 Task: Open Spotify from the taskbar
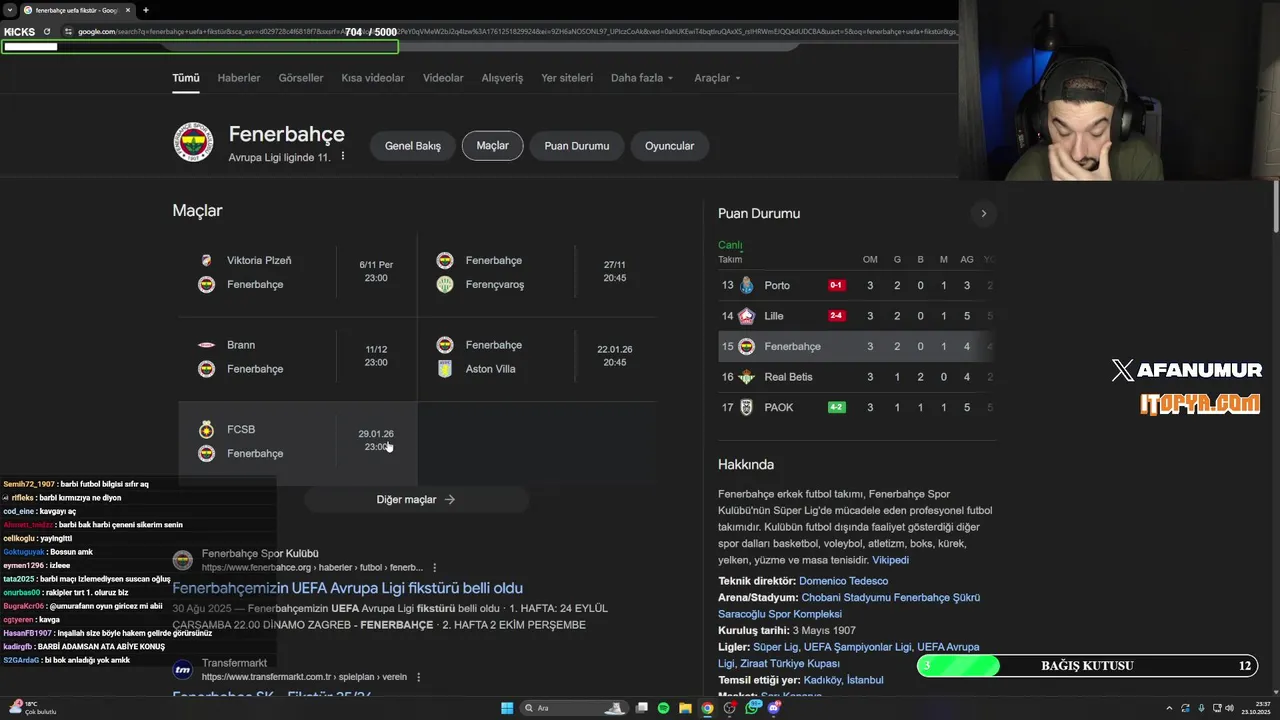coord(664,708)
